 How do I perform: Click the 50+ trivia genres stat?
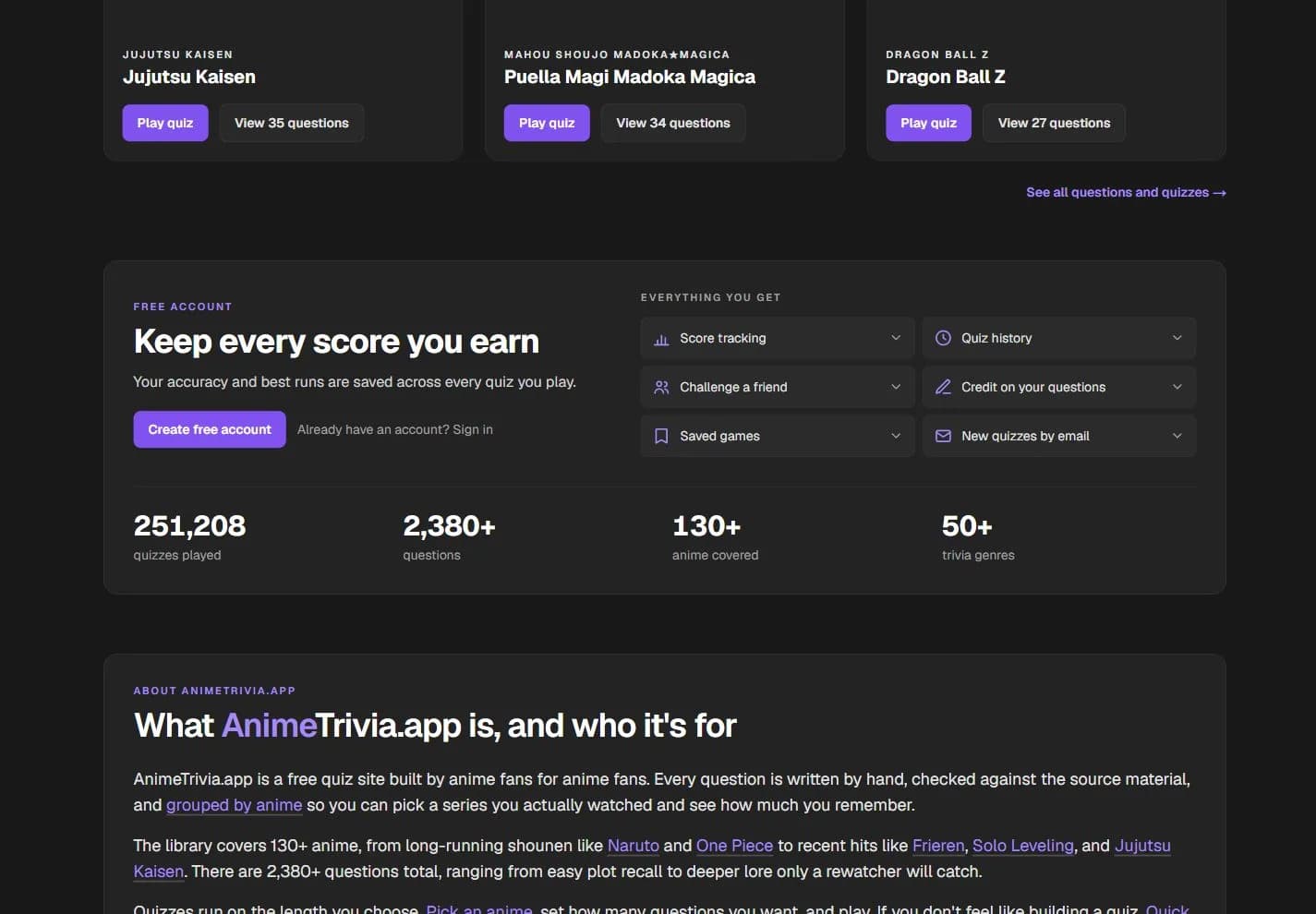pyautogui.click(x=978, y=536)
